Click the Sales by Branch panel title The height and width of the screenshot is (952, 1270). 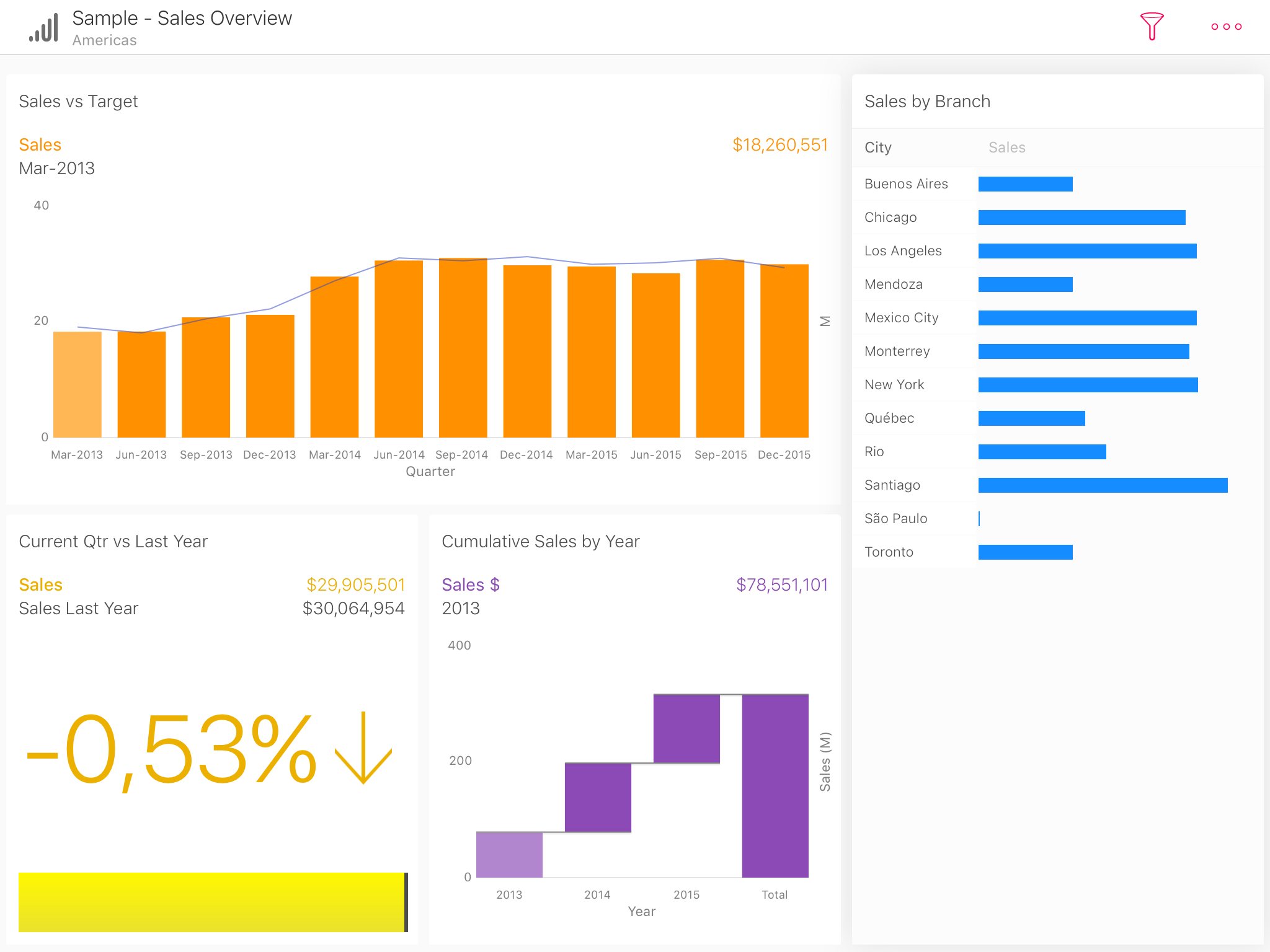[x=927, y=102]
